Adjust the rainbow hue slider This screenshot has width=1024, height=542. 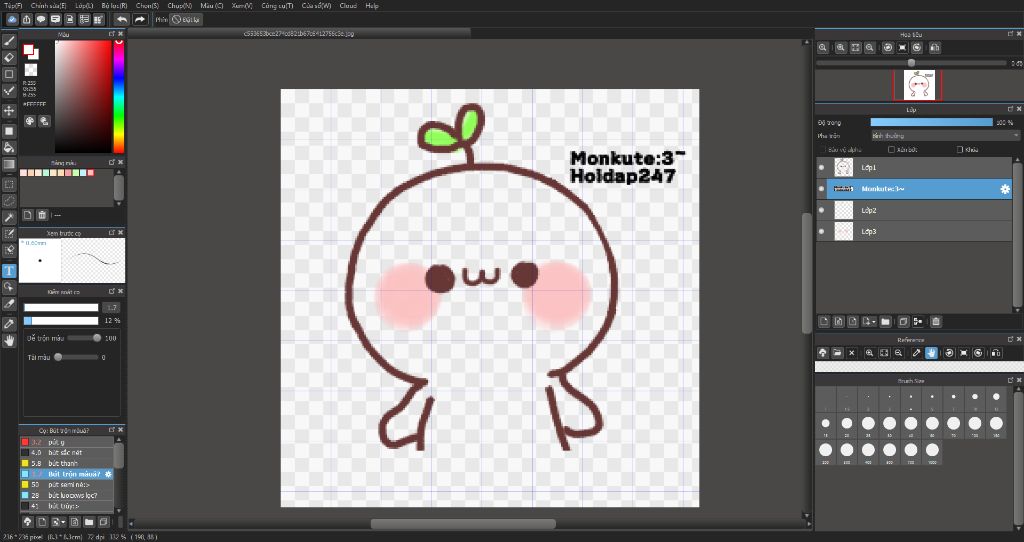119,96
